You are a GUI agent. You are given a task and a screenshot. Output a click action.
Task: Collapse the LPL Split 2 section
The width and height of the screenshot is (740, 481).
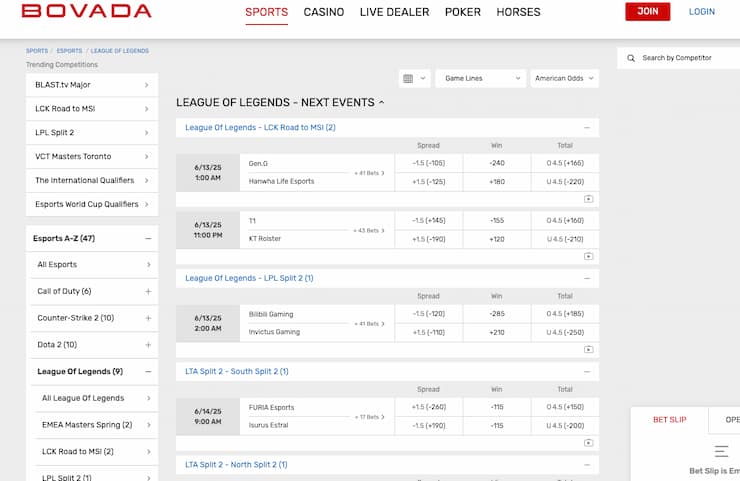pyautogui.click(x=587, y=278)
